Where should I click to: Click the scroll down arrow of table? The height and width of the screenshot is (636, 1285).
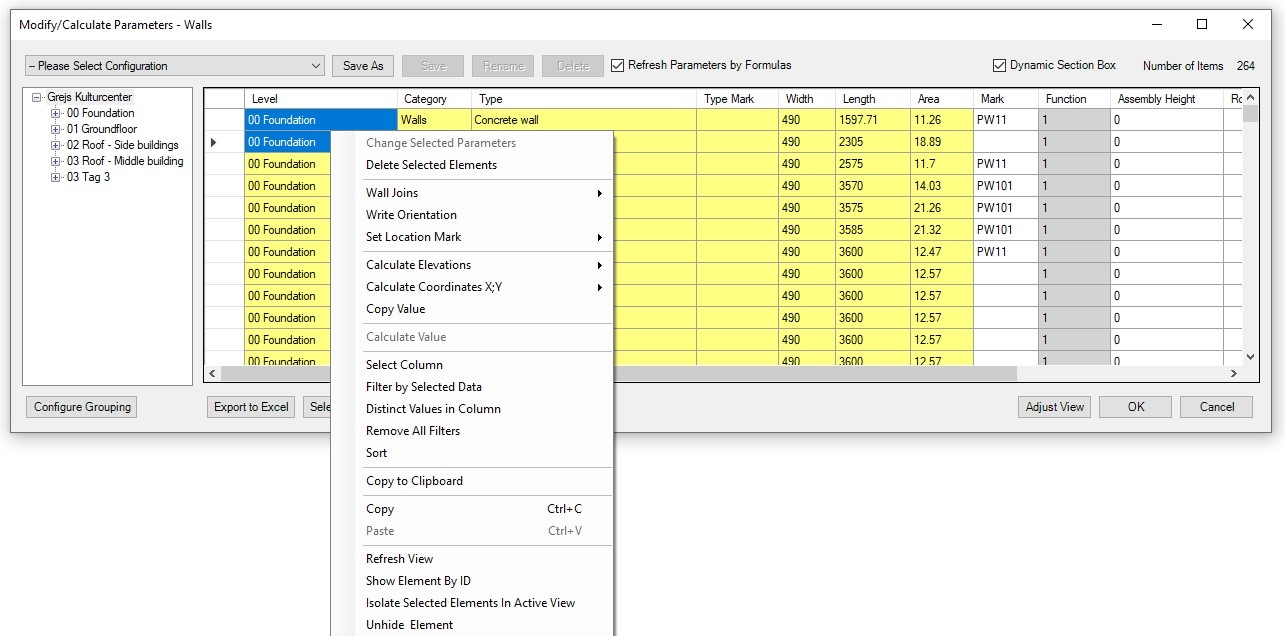[x=1249, y=356]
